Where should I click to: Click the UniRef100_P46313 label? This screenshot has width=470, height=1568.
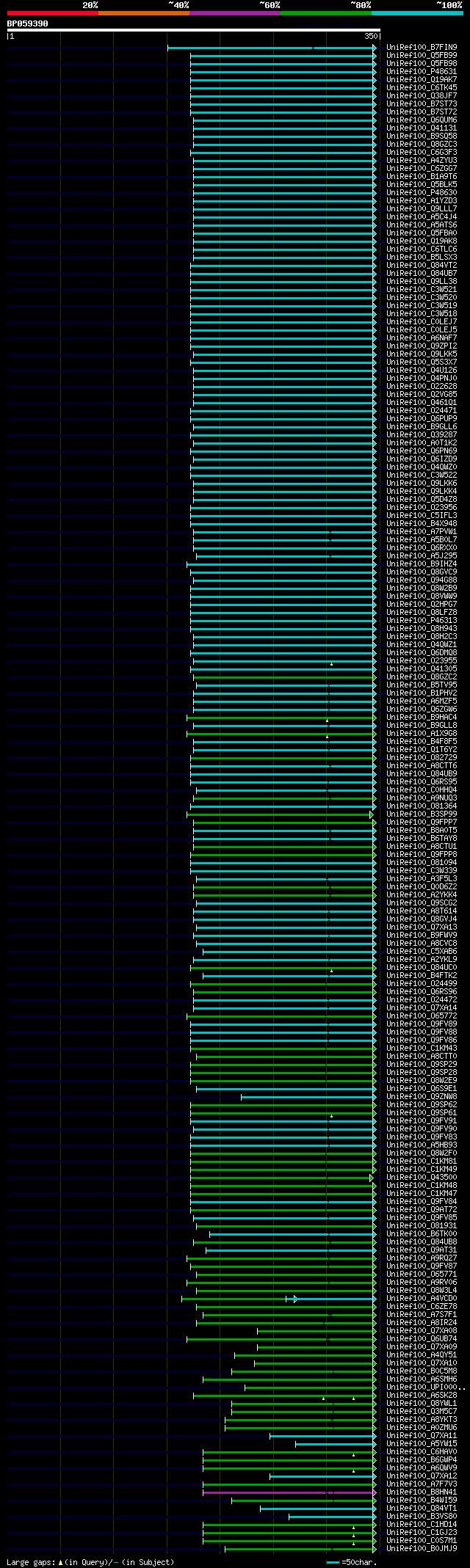422,621
